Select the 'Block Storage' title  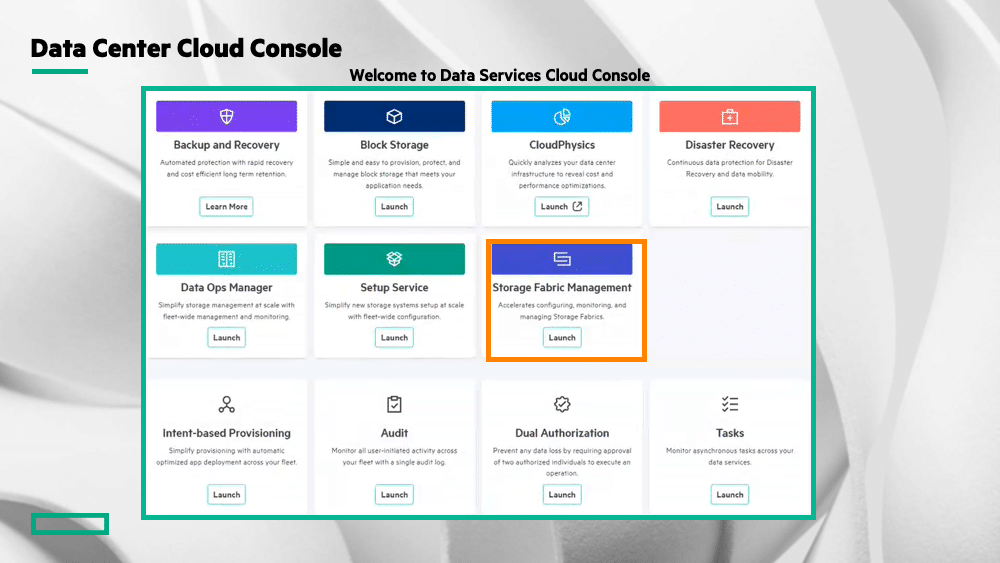tap(394, 145)
